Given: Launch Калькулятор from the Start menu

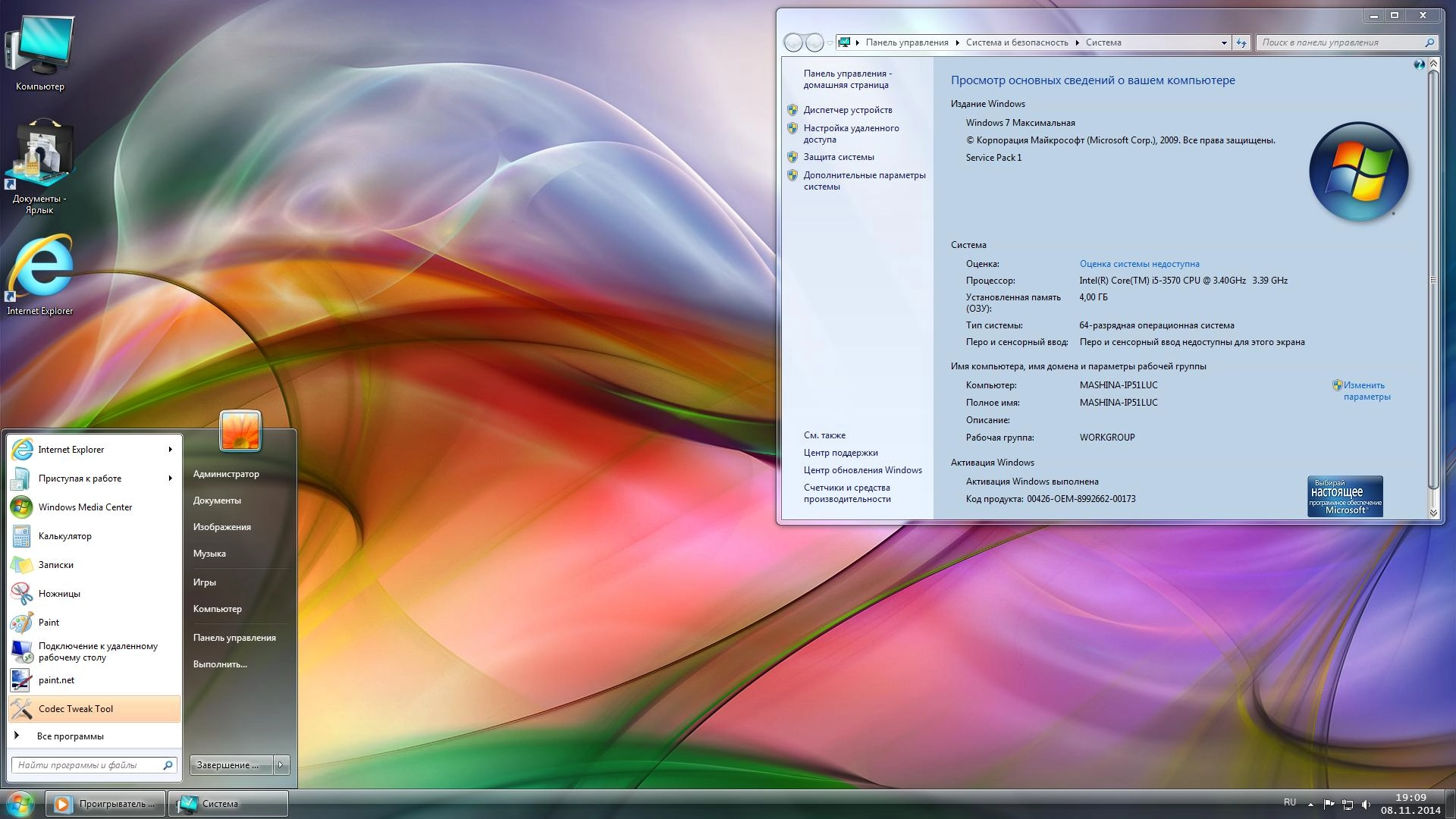Looking at the screenshot, I should (x=94, y=535).
